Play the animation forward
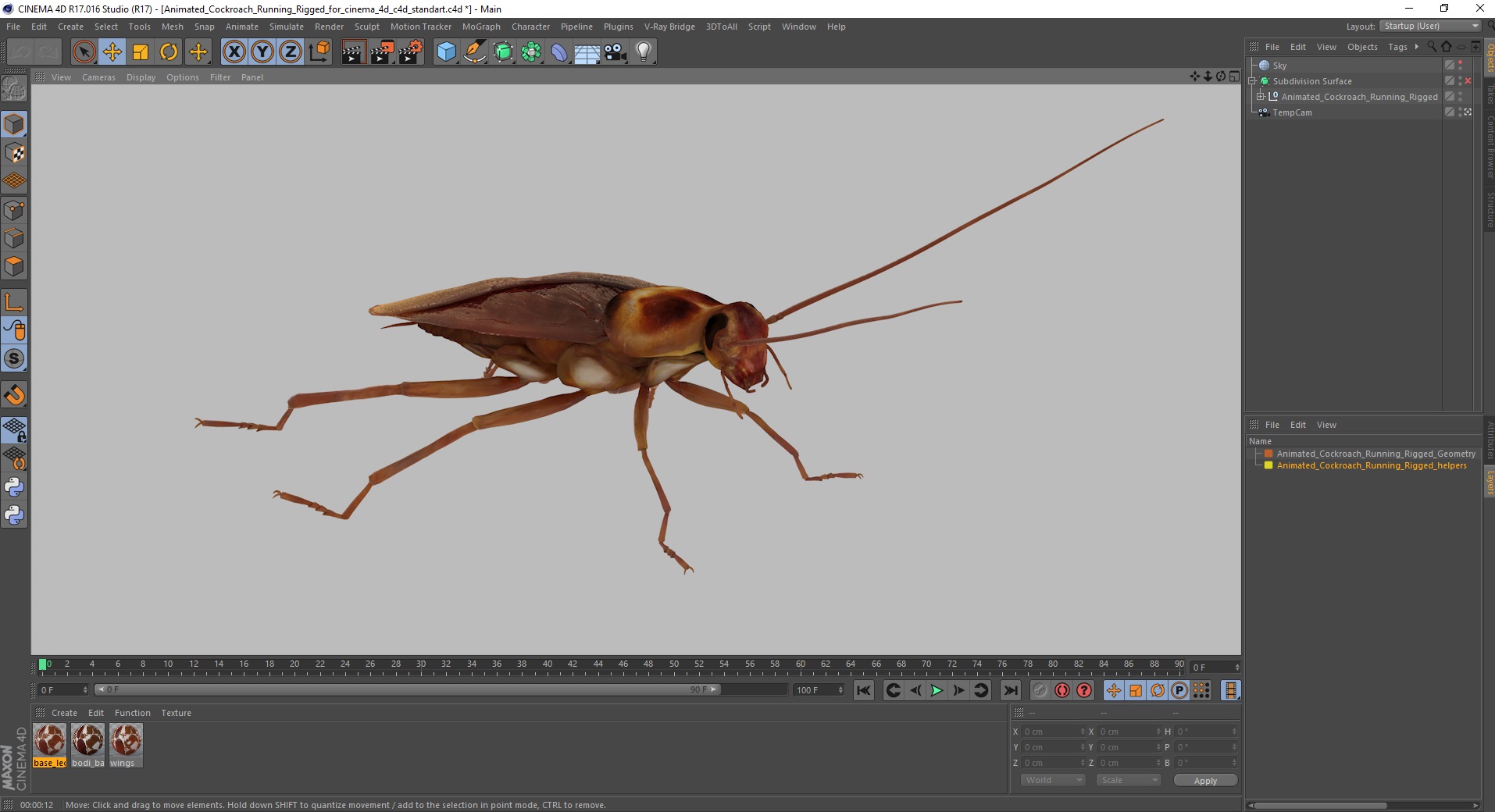Screen dimensions: 1495x812 coord(937,690)
